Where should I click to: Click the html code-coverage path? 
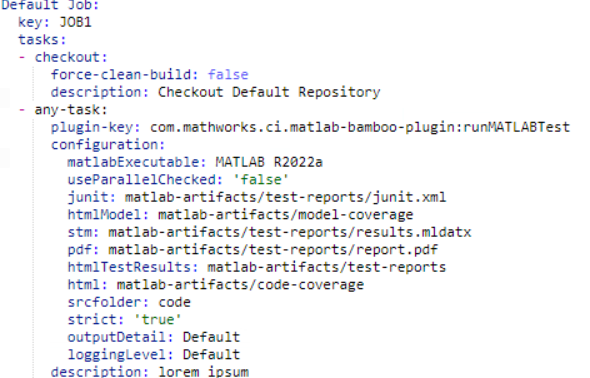[240, 285]
